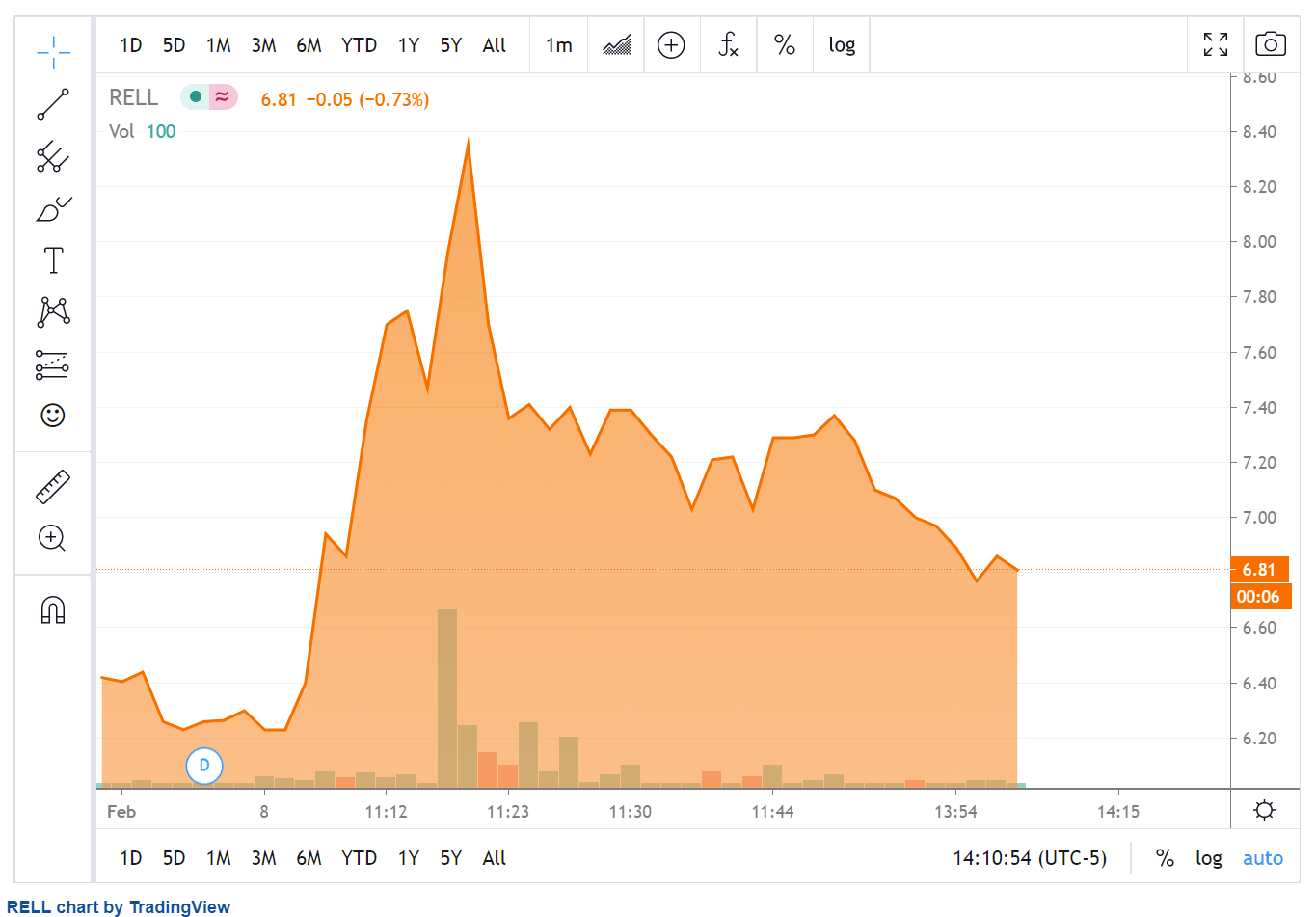Screen dimensions: 1316x917
Task: Activate the Text annotation tool
Action: pos(53,260)
